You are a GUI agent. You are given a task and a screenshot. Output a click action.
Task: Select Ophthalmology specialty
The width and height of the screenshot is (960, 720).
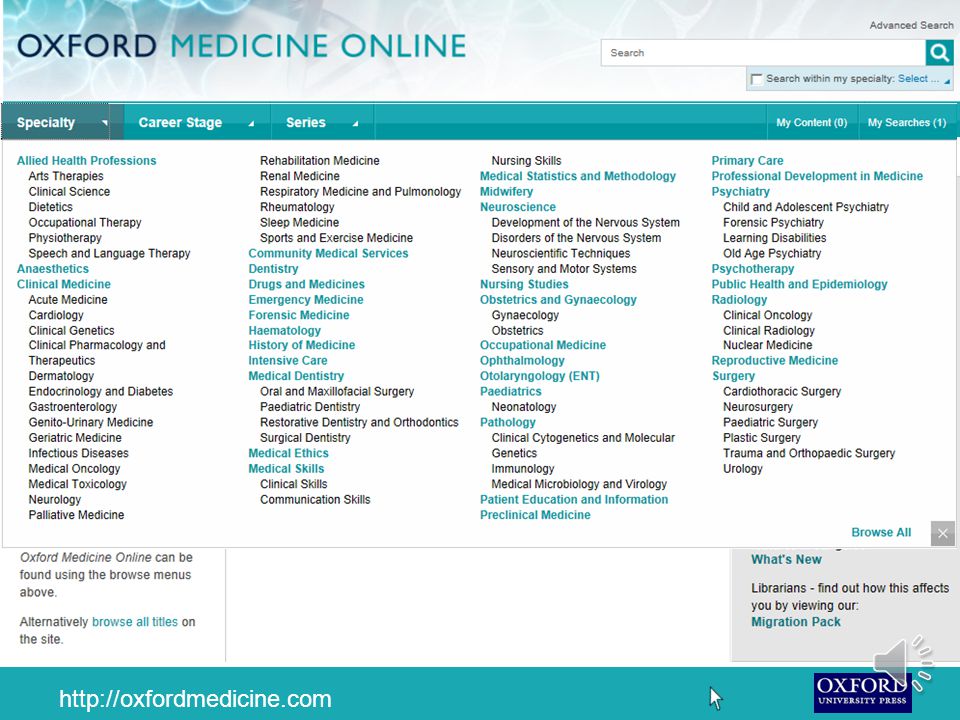522,361
